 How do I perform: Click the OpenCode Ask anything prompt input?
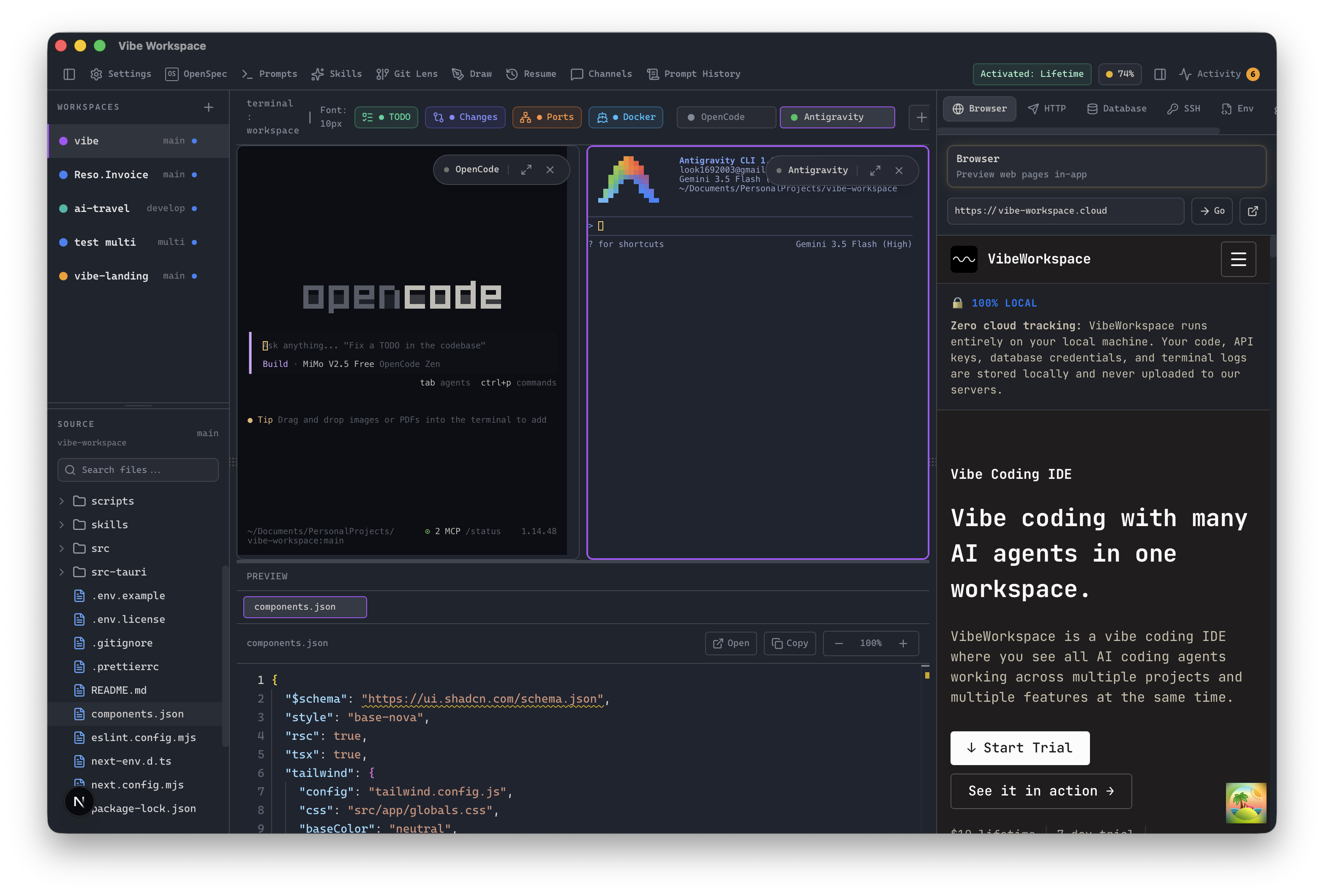[404, 345]
